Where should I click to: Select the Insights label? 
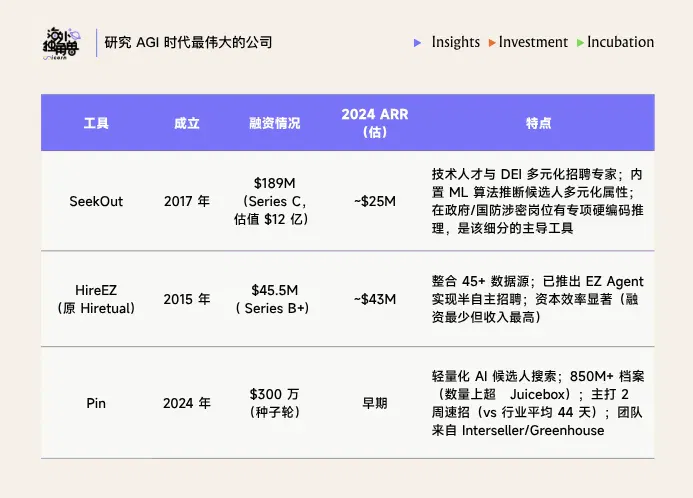456,42
